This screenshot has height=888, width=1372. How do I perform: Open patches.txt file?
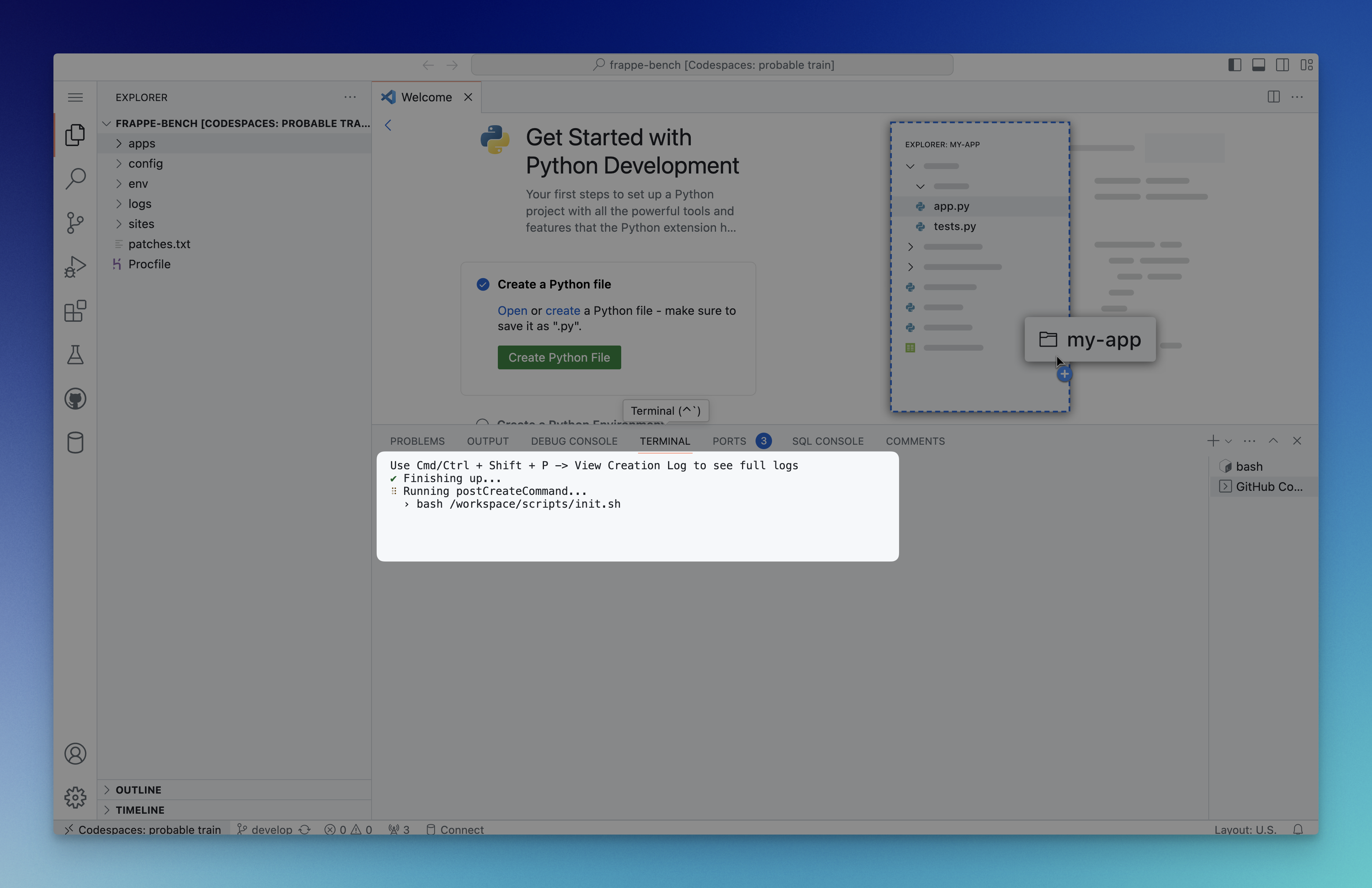coord(234,244)
